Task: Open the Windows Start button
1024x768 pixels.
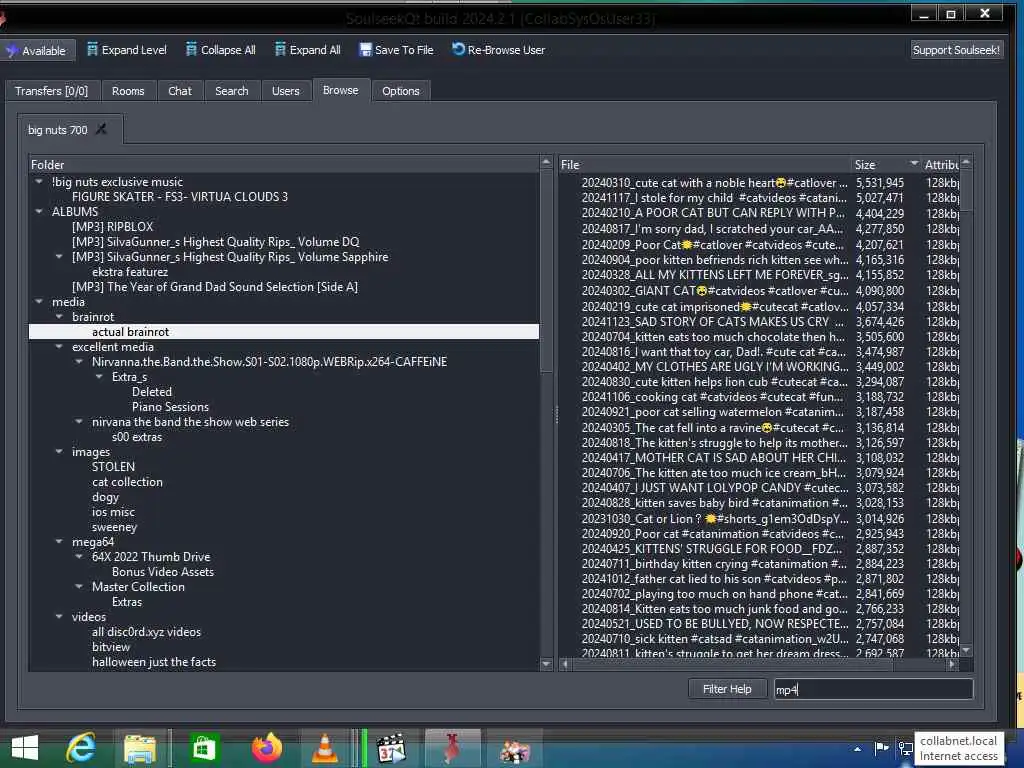Action: point(25,748)
